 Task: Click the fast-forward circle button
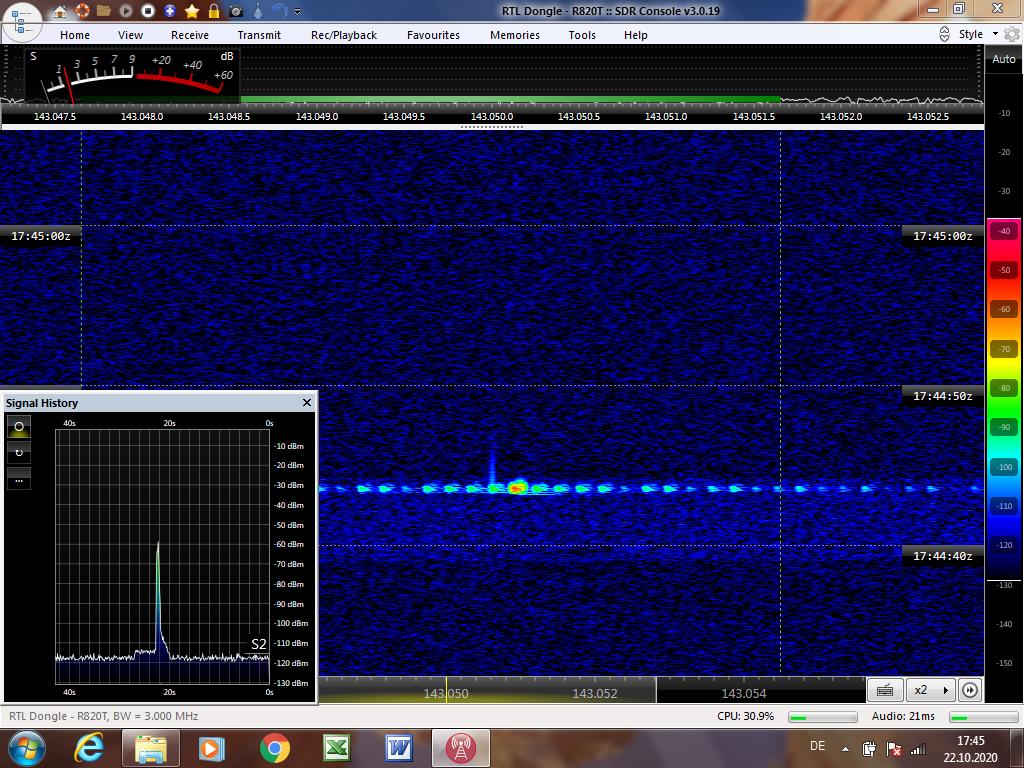(x=970, y=690)
